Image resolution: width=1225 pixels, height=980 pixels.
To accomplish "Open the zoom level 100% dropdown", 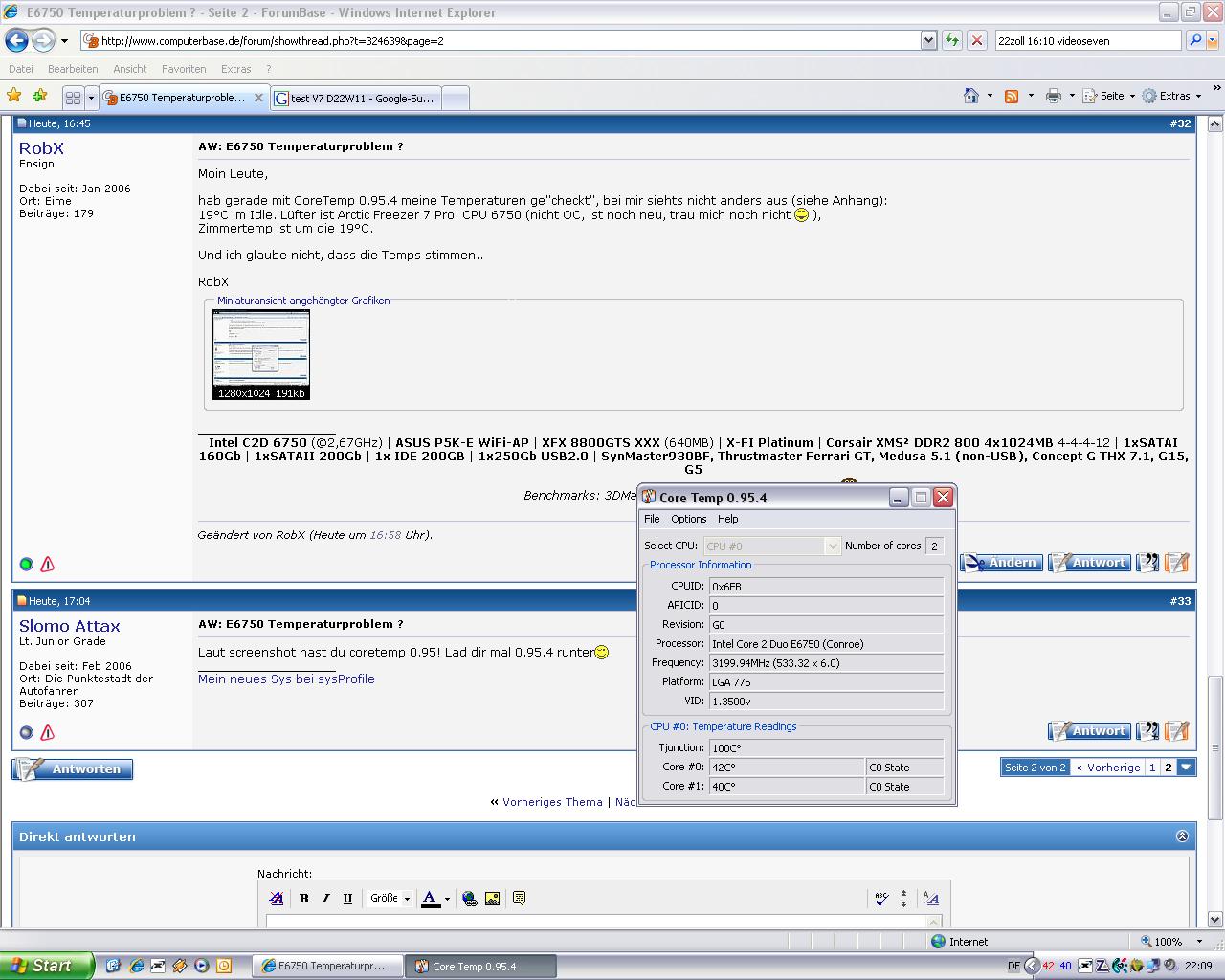I will (x=1199, y=942).
